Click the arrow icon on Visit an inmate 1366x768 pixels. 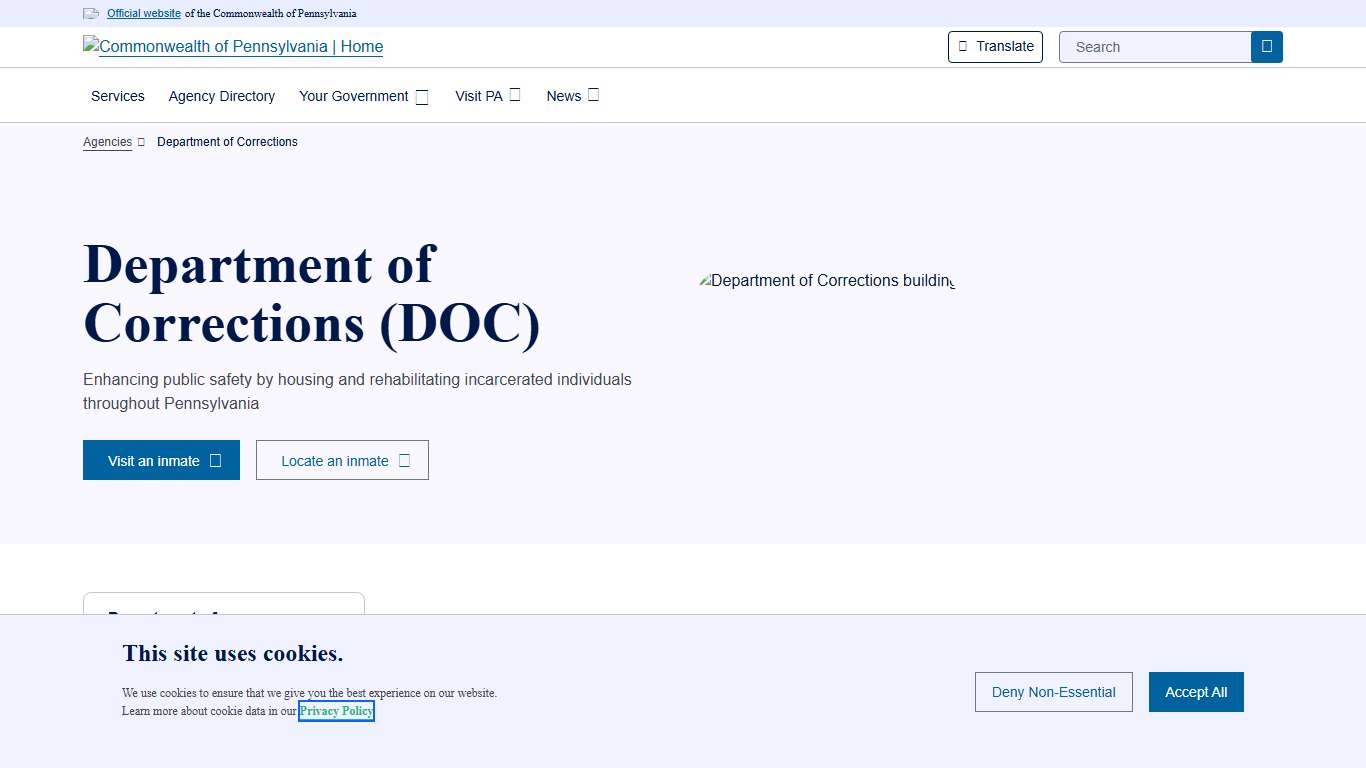click(x=215, y=461)
